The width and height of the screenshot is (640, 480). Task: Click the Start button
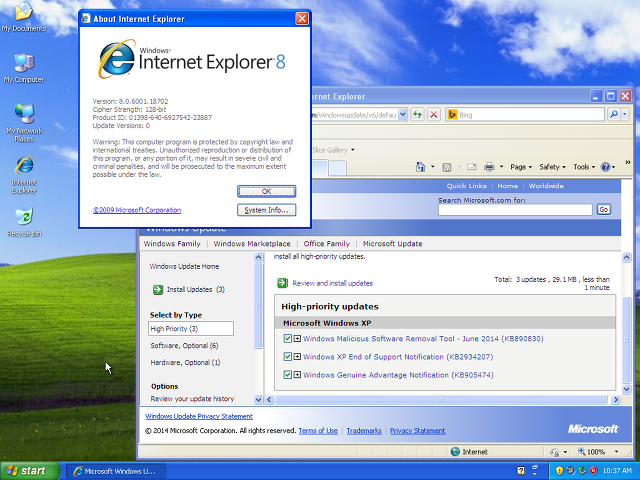pos(30,471)
